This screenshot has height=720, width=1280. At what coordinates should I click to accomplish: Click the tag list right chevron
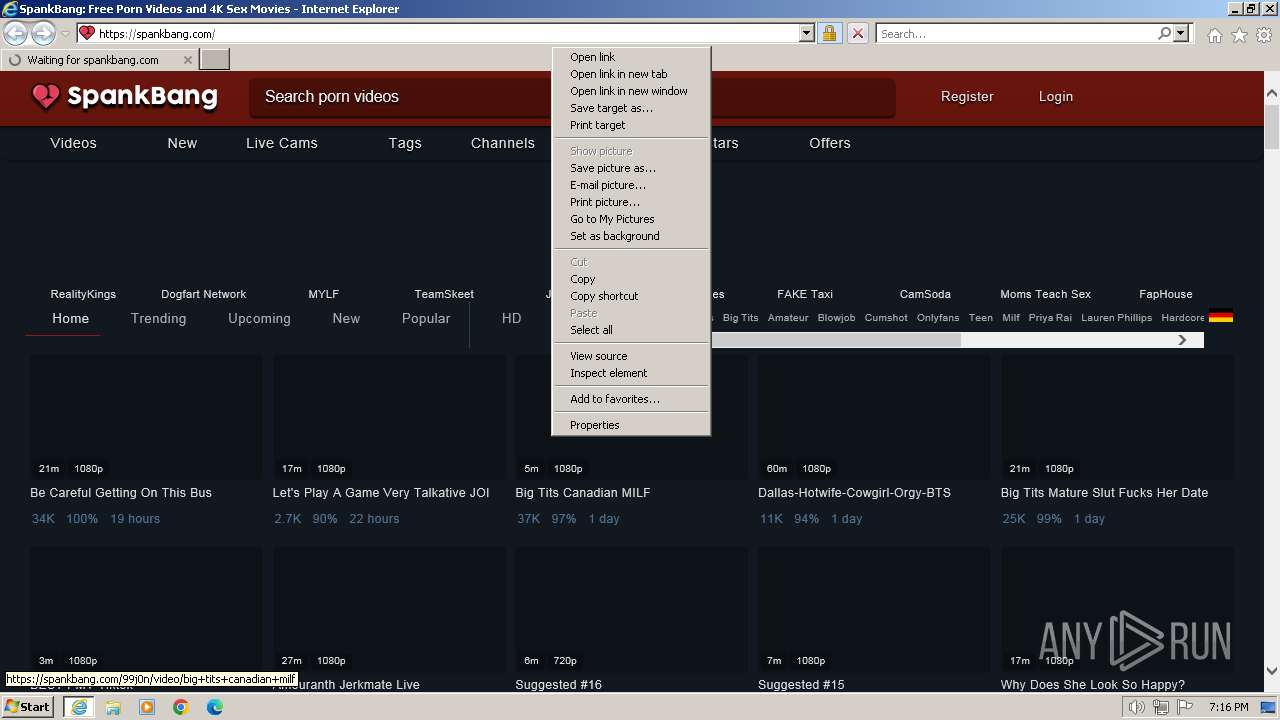click(1182, 340)
